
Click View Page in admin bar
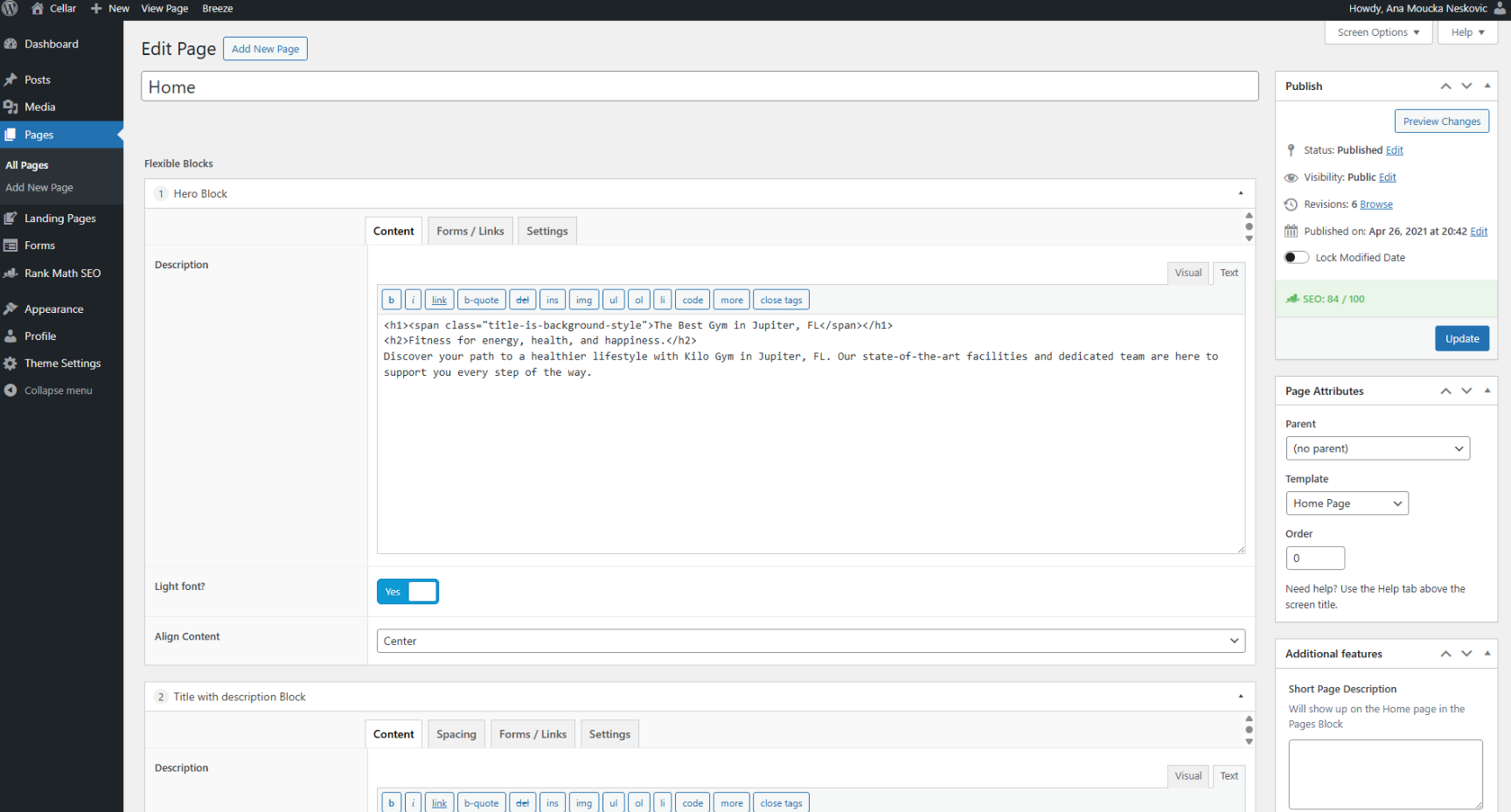[164, 9]
